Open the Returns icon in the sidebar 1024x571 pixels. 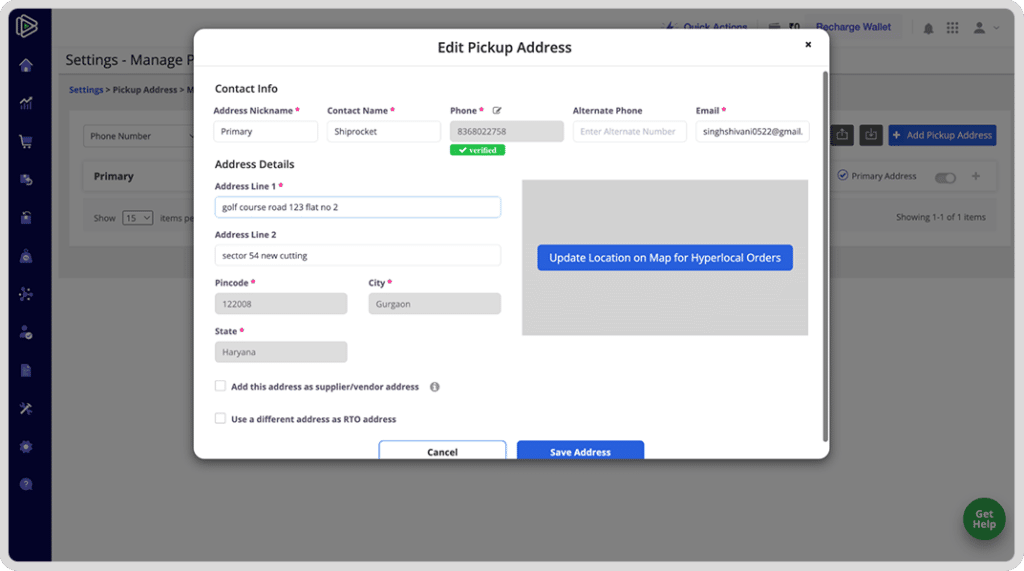tap(26, 180)
